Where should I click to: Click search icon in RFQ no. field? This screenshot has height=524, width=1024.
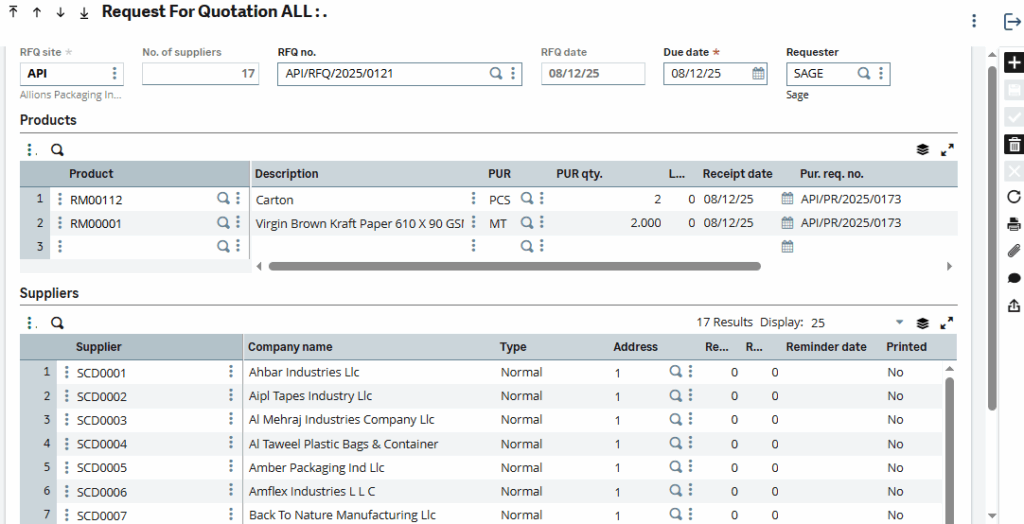pos(495,74)
